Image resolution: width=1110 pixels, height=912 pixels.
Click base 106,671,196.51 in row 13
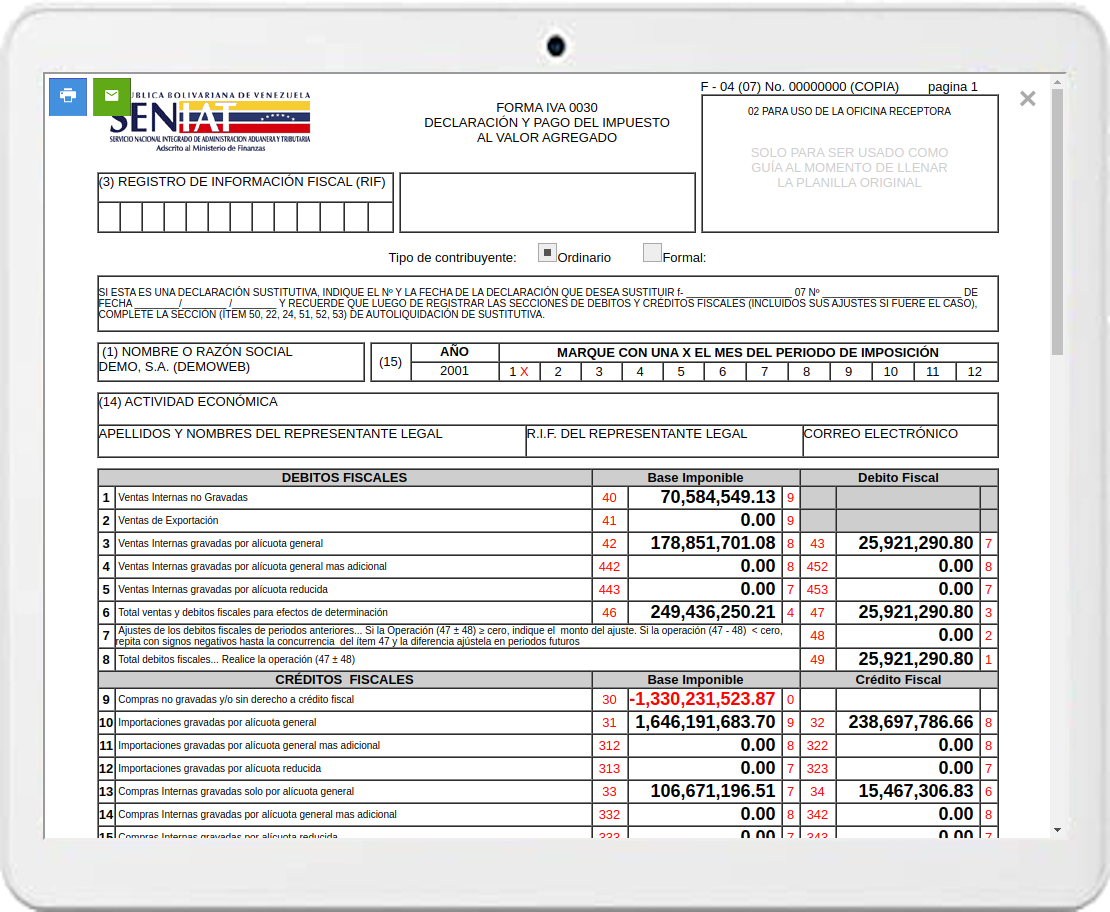(x=713, y=791)
